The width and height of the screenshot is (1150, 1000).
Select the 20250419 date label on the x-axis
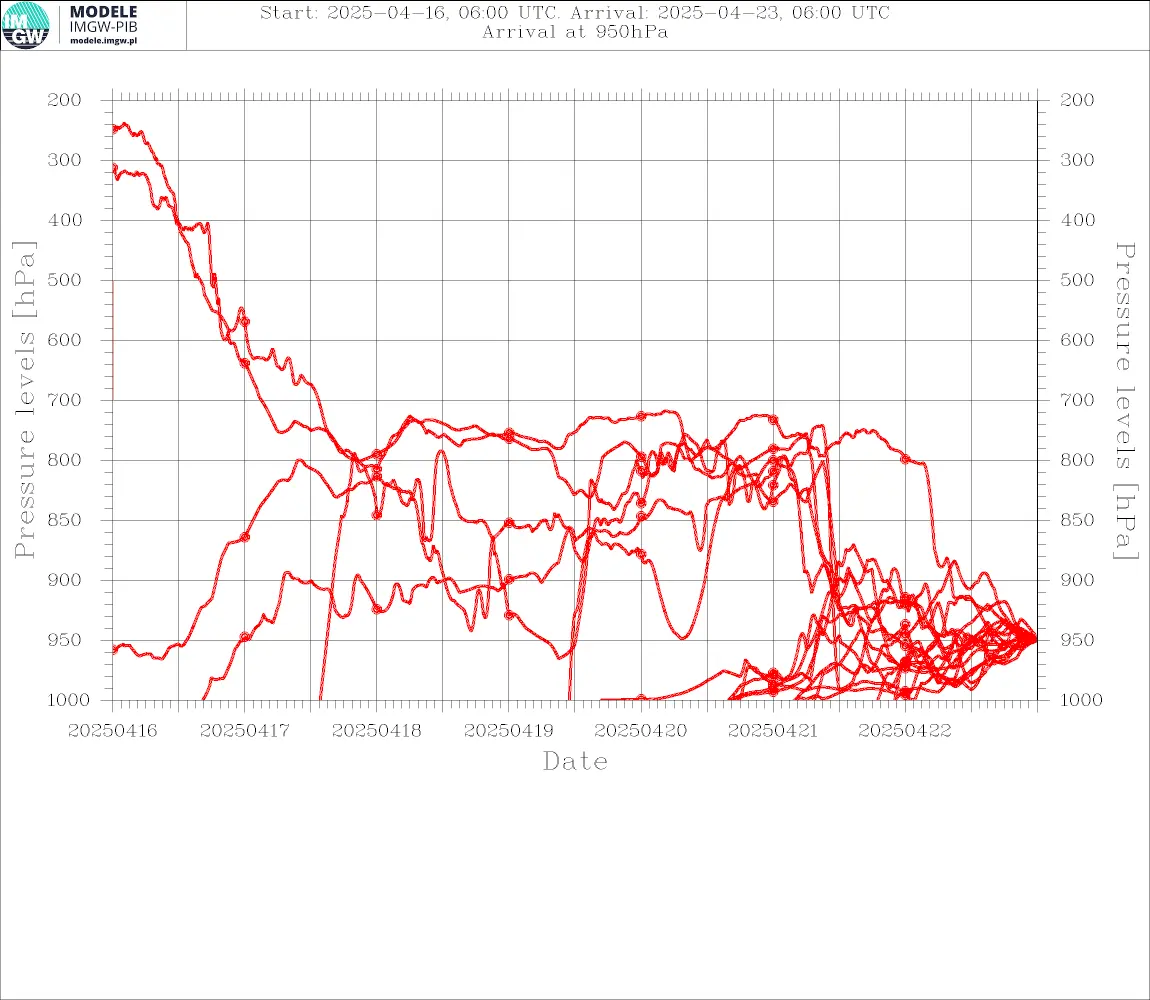(x=508, y=731)
